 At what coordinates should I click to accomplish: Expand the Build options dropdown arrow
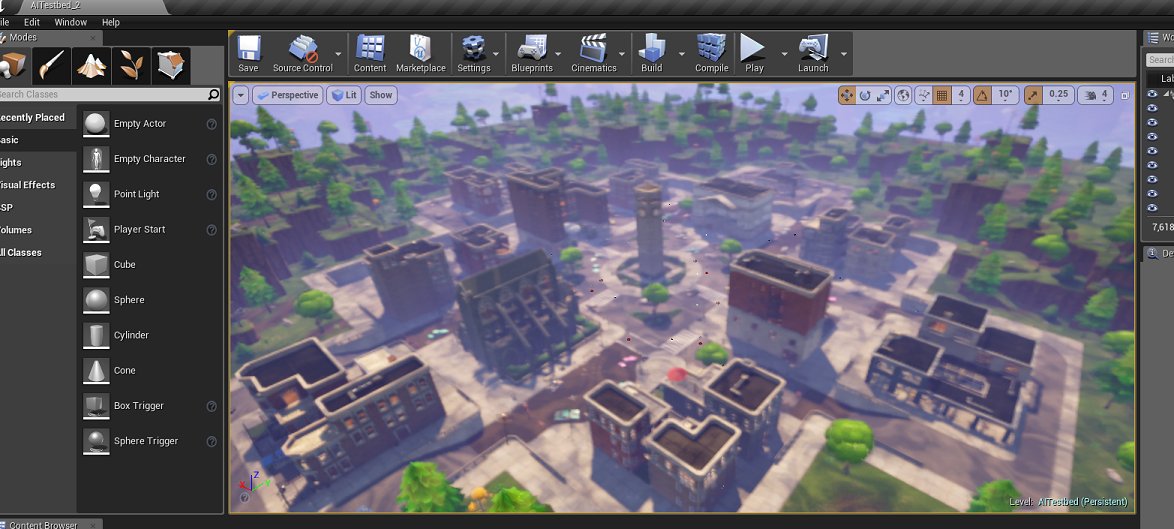(x=681, y=54)
